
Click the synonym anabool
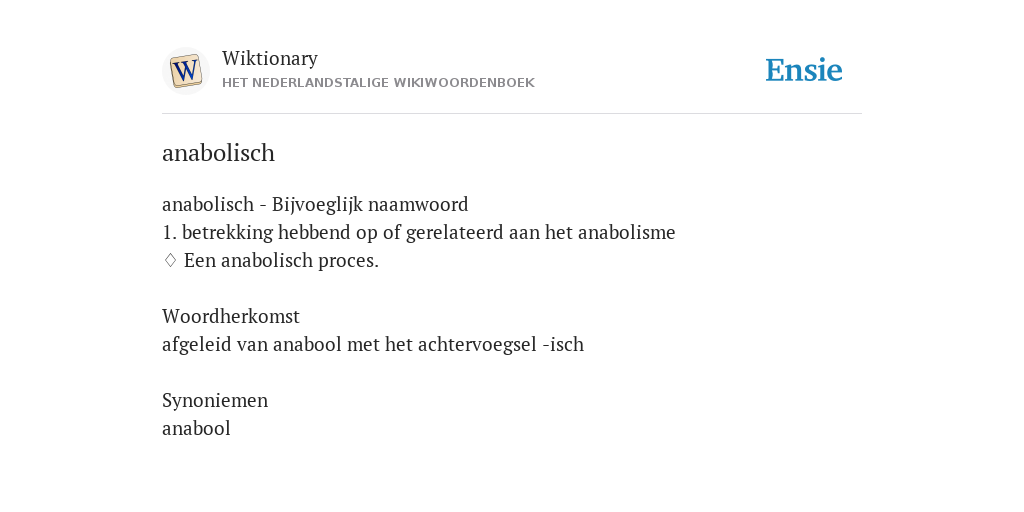196,428
